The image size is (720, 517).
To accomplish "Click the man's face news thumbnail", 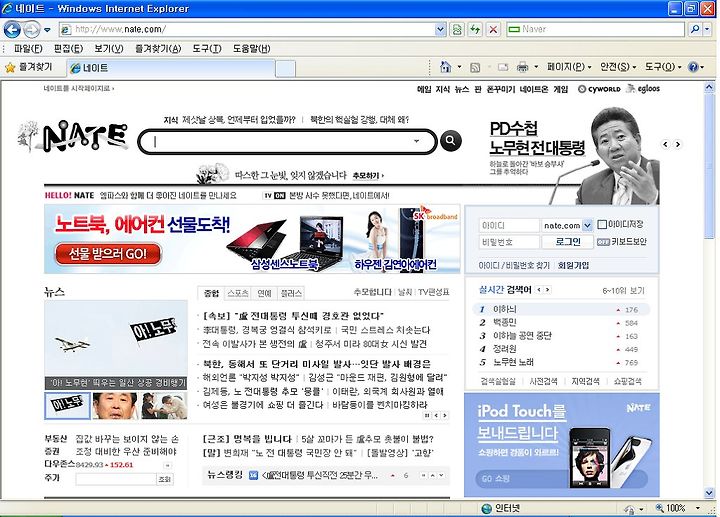I will point(115,406).
